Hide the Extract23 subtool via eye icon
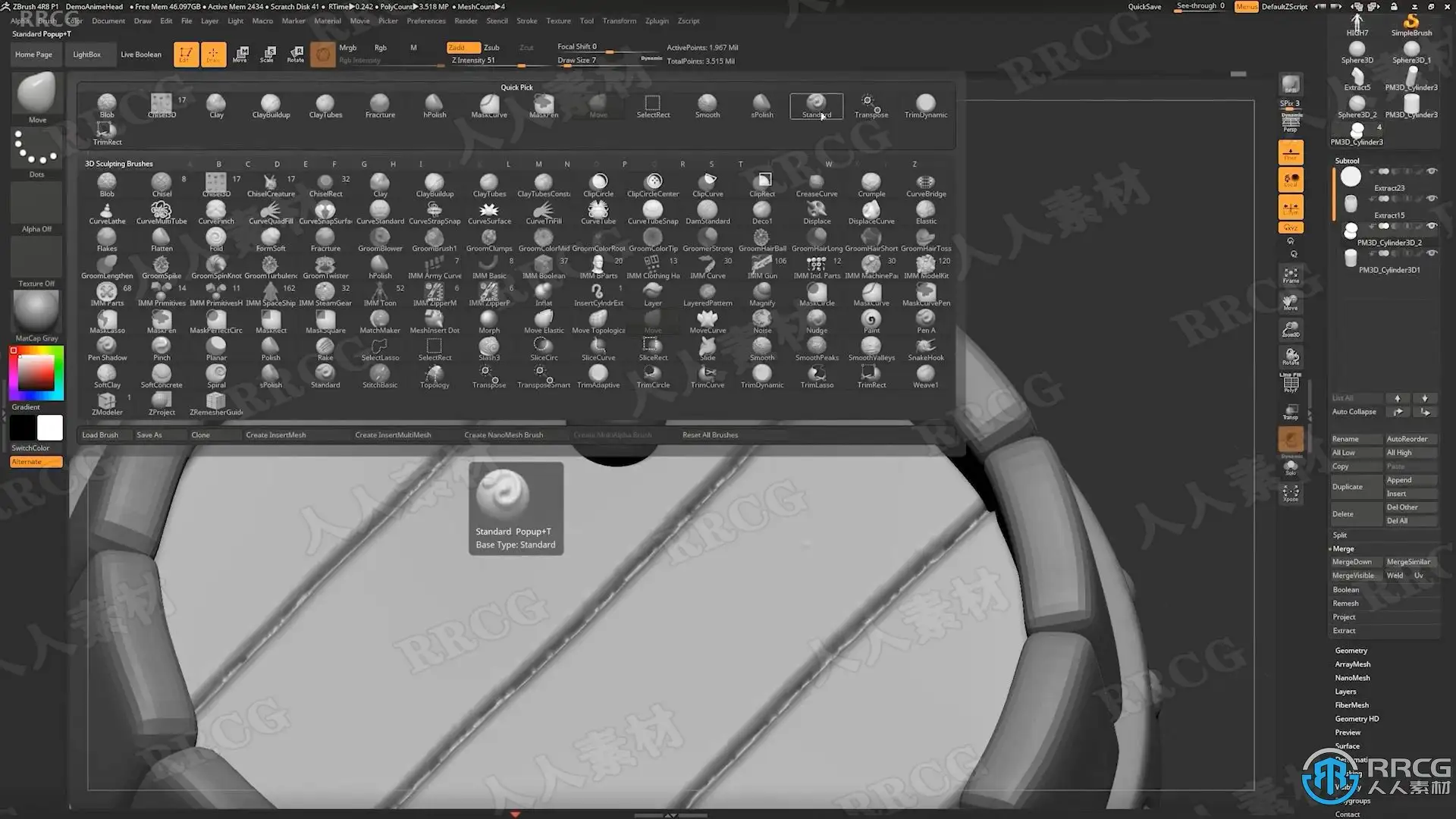1456x819 pixels. click(1432, 171)
